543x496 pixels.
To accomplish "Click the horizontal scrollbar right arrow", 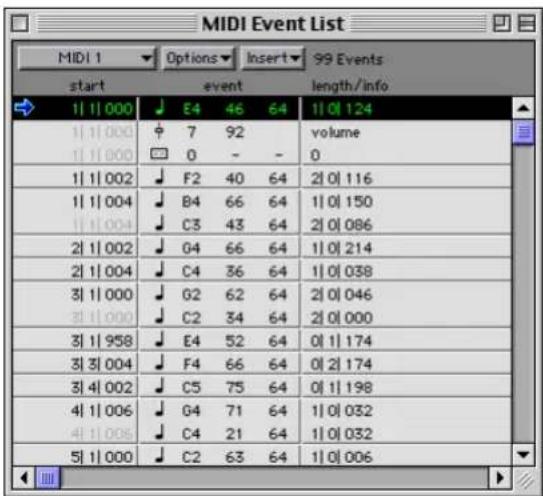I will (500, 478).
